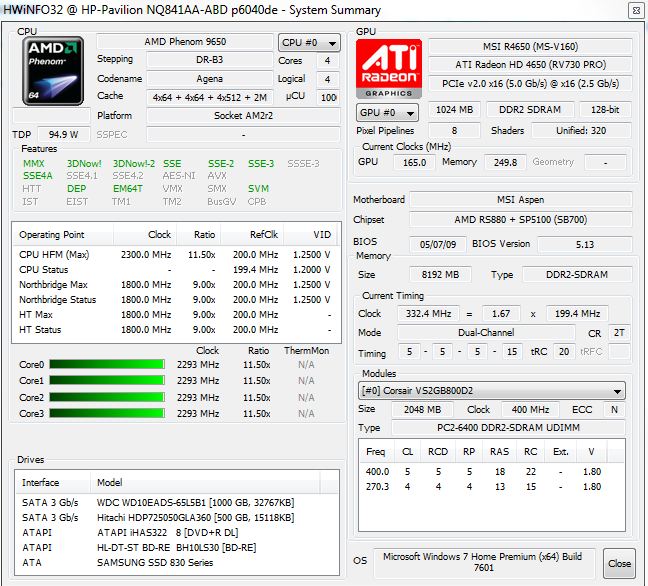Click the SSE4A feature label

coord(38,176)
